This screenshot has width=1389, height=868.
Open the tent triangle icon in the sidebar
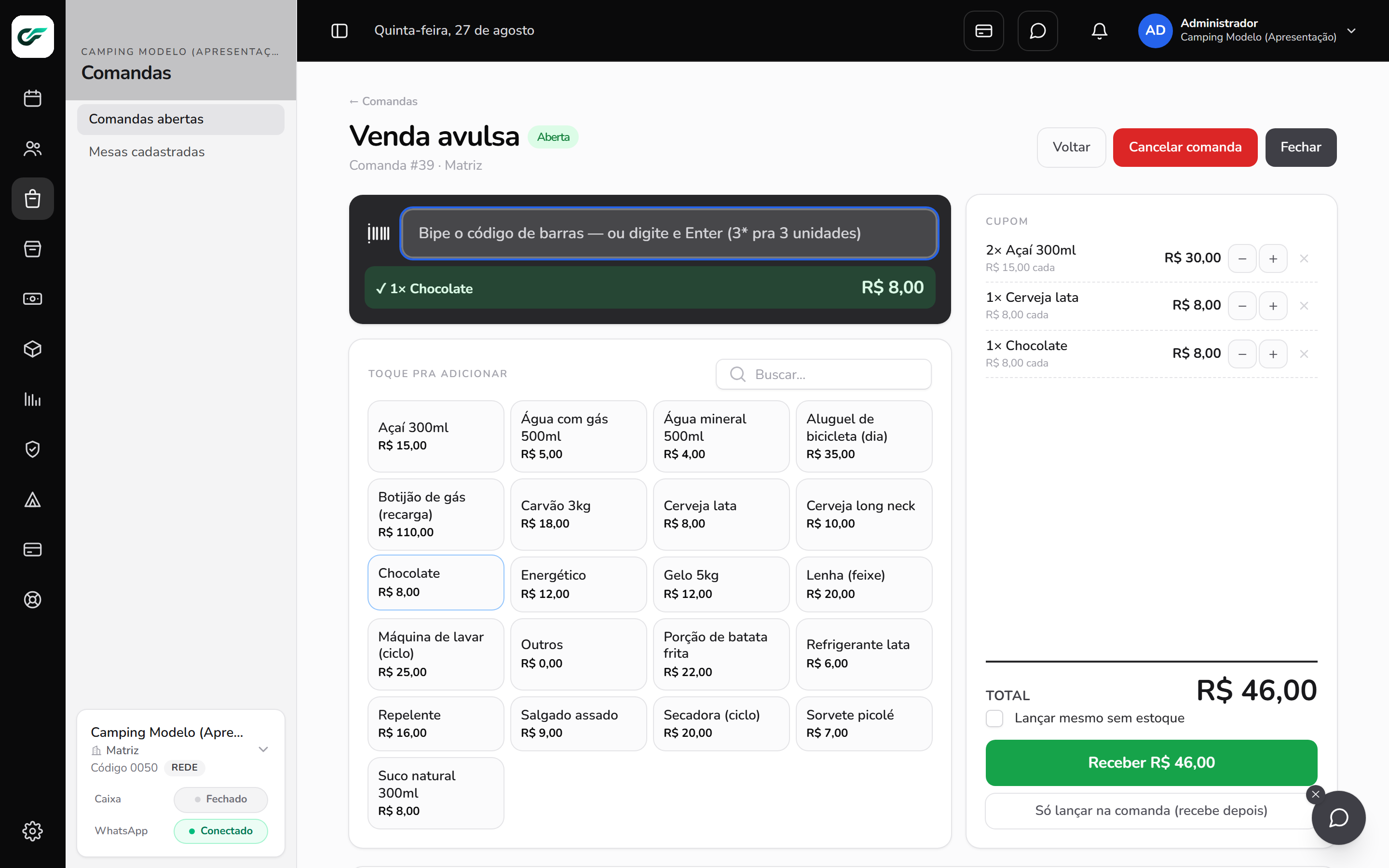click(x=33, y=500)
